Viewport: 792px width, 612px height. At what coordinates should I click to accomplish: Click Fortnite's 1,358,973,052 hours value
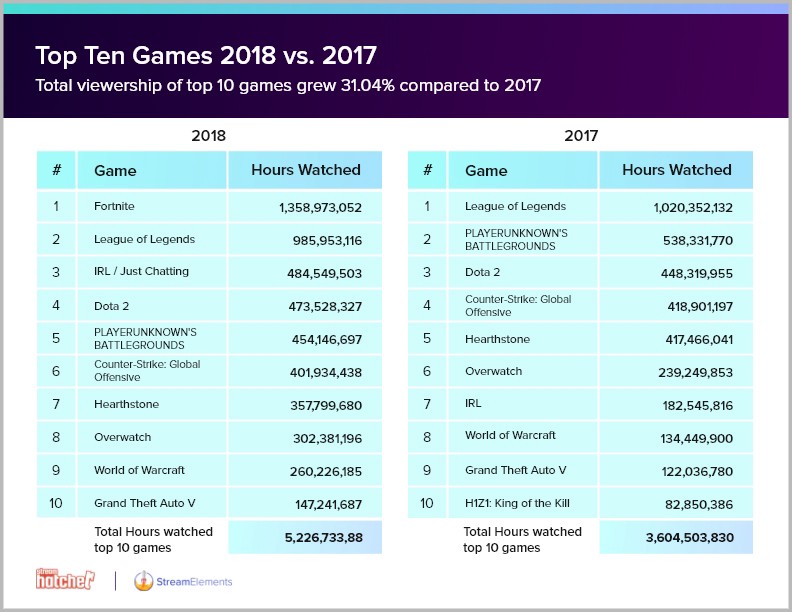pos(307,207)
